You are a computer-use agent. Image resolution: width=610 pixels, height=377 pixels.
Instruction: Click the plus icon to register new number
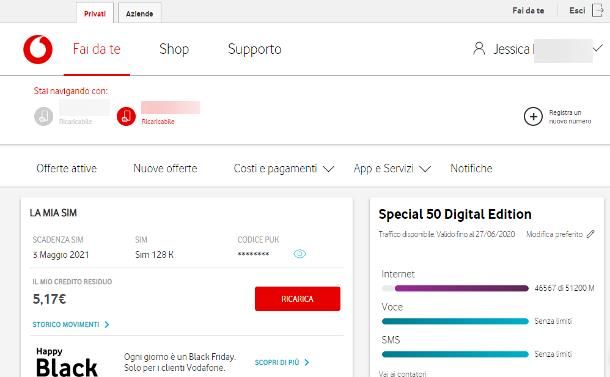pyautogui.click(x=533, y=116)
